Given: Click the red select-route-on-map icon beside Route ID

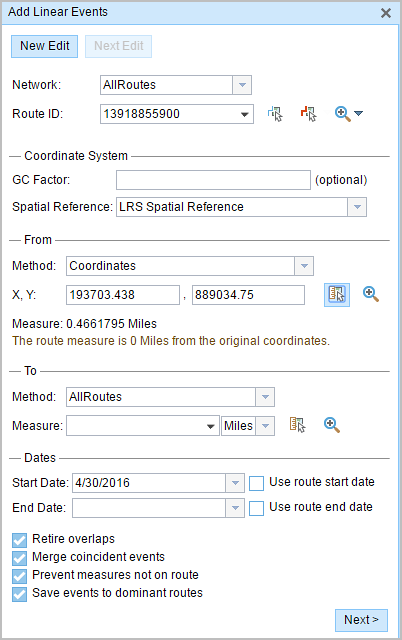Looking at the screenshot, I should 309,114.
